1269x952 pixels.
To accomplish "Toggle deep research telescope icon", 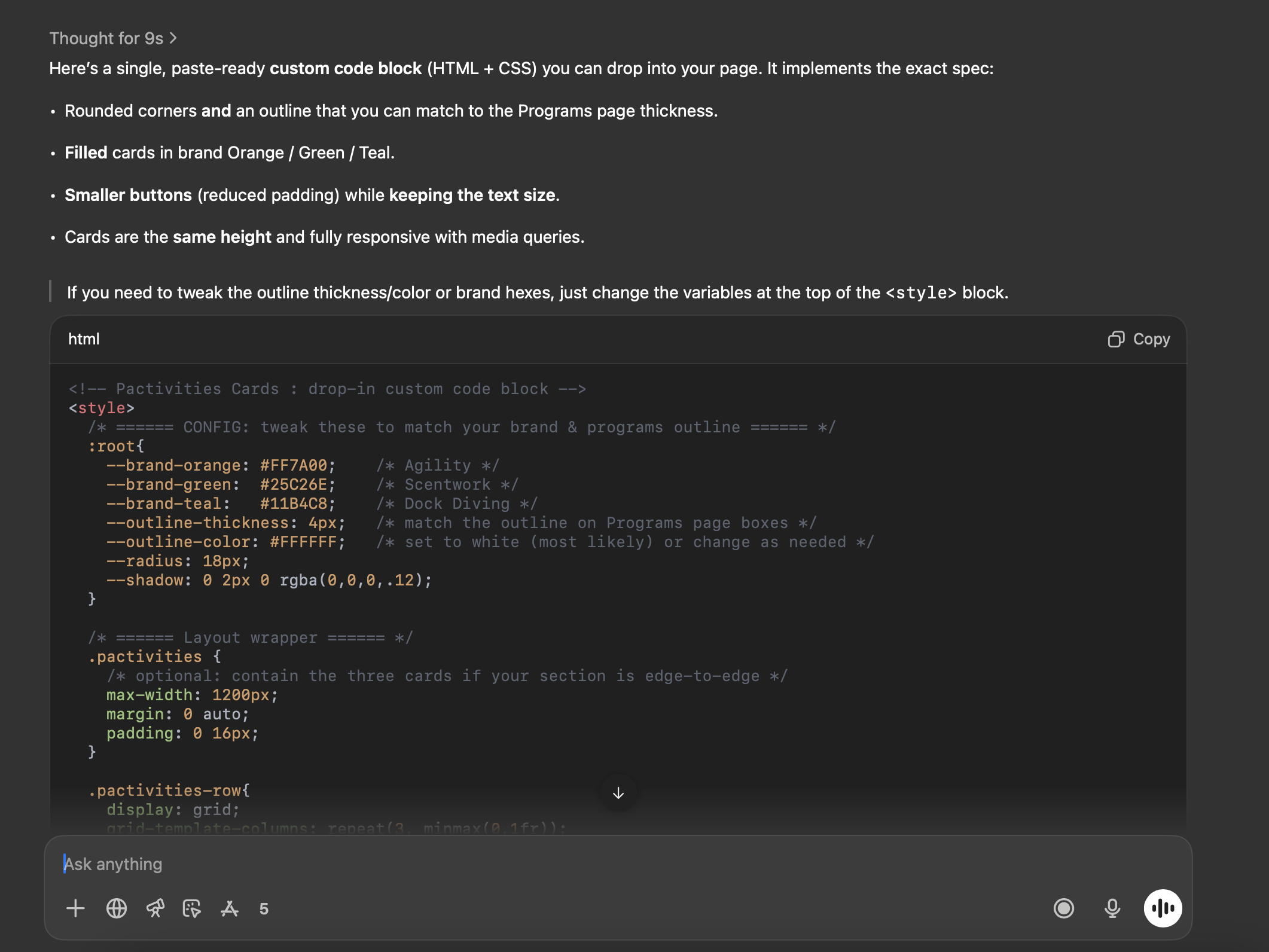I will tap(155, 908).
